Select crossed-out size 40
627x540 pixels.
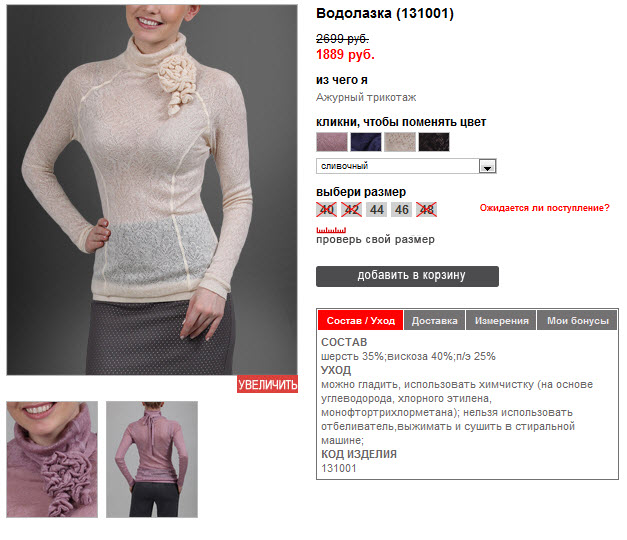[x=327, y=210]
